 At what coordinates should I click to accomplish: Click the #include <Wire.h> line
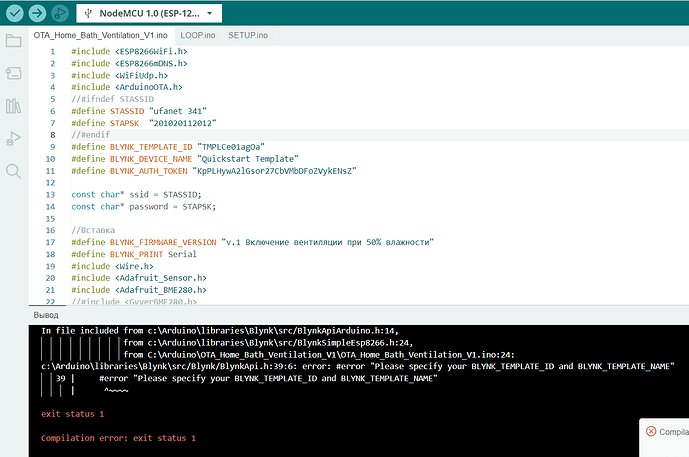(x=112, y=266)
